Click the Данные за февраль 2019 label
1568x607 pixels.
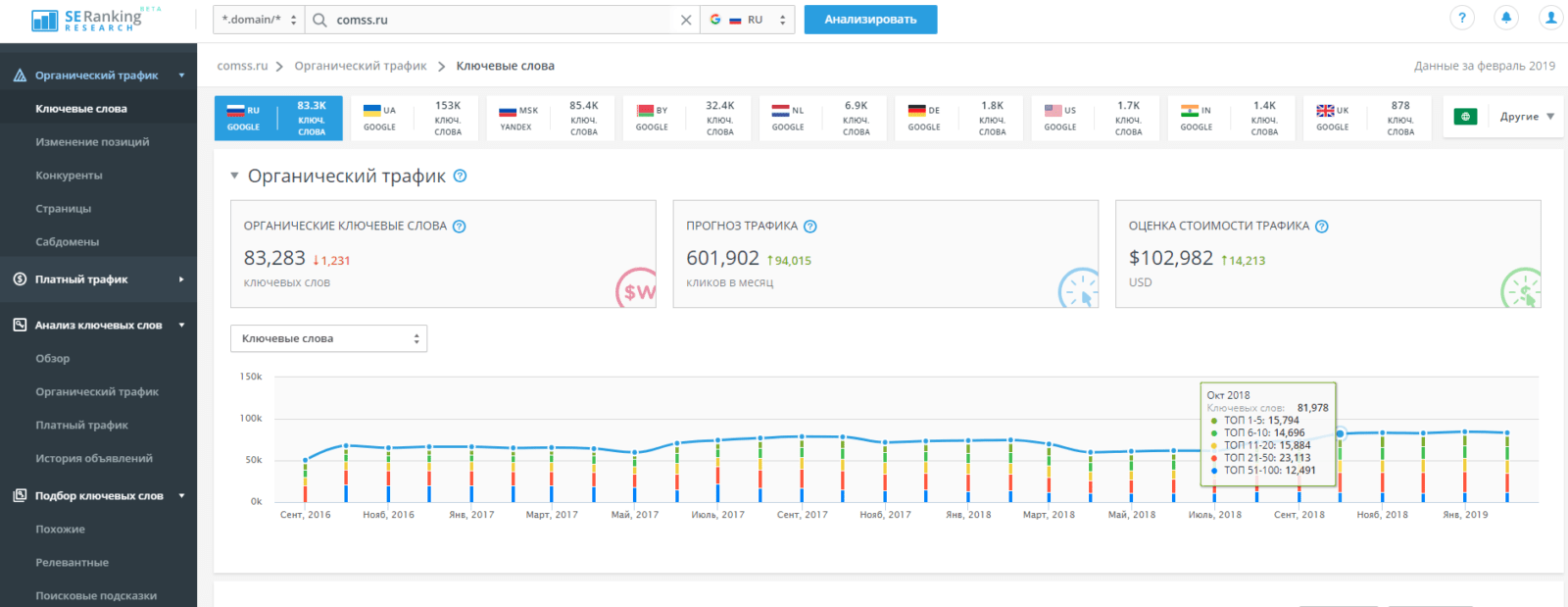pyautogui.click(x=1484, y=66)
